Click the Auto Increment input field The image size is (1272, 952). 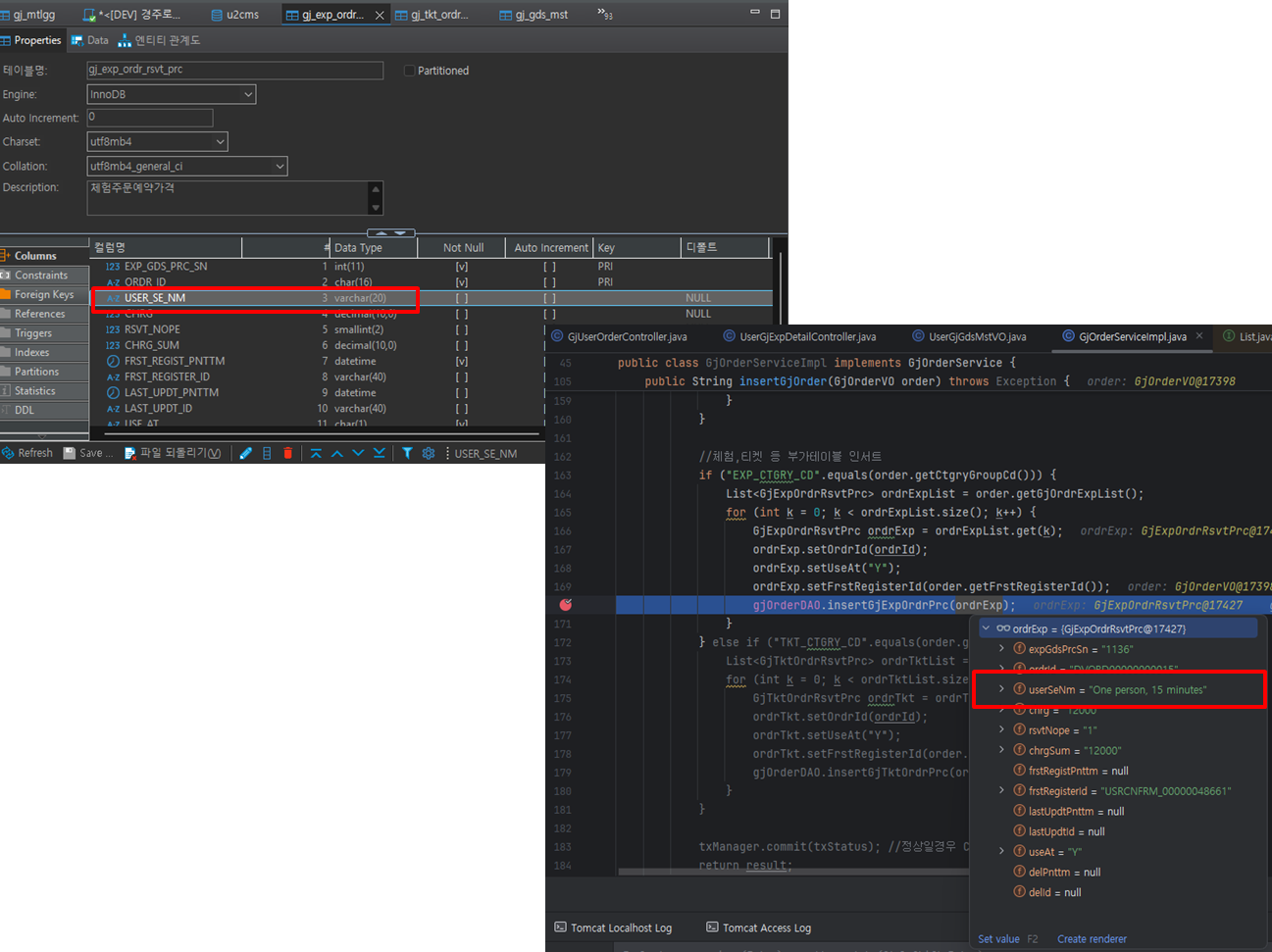click(149, 118)
